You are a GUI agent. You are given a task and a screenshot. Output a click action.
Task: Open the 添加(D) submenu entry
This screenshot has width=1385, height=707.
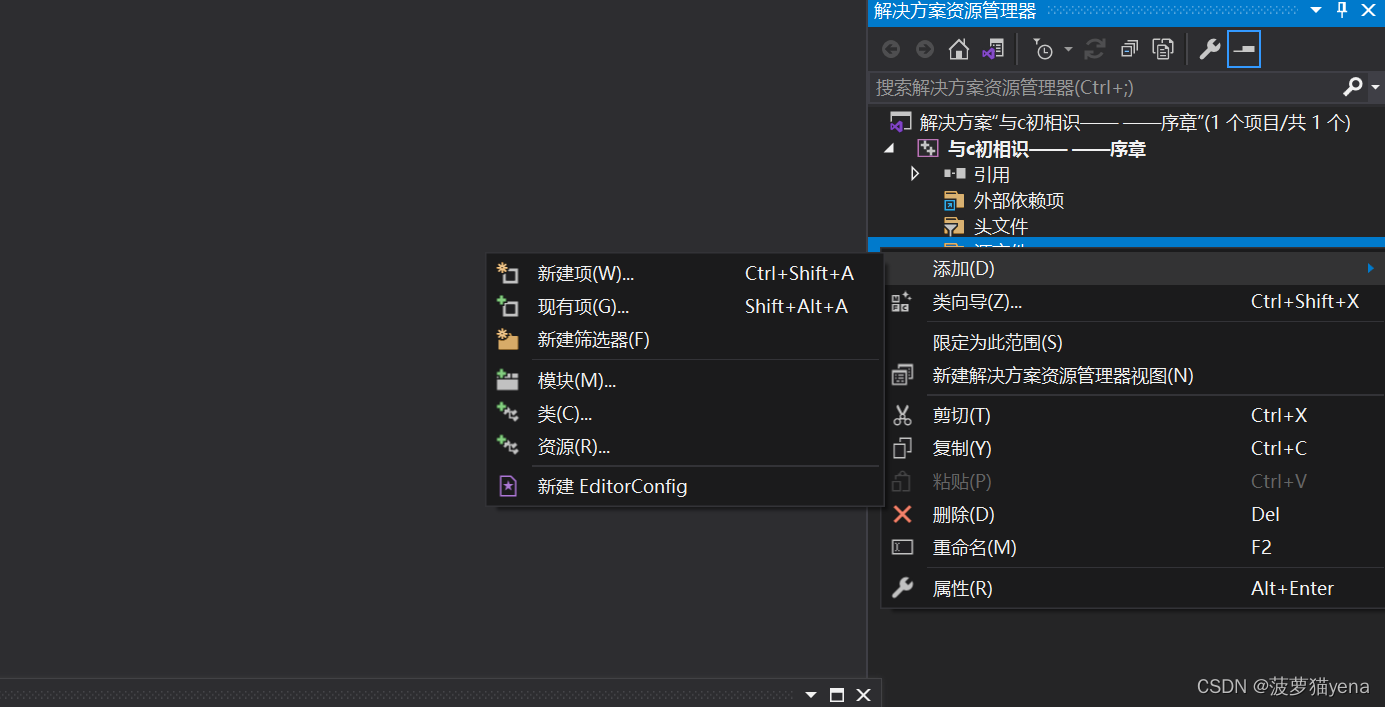1133,268
